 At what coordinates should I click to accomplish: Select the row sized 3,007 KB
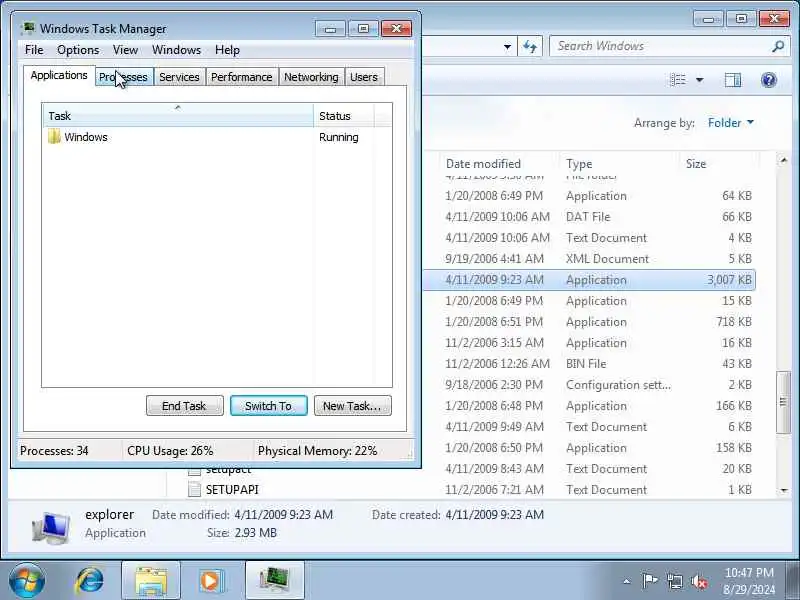[589, 280]
